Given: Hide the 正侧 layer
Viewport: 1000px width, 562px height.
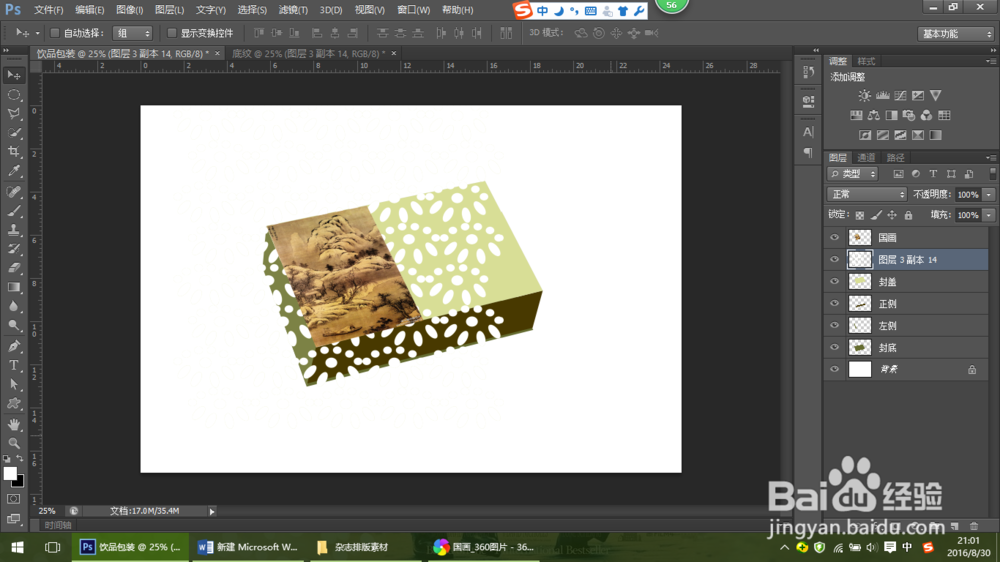Looking at the screenshot, I should point(834,304).
